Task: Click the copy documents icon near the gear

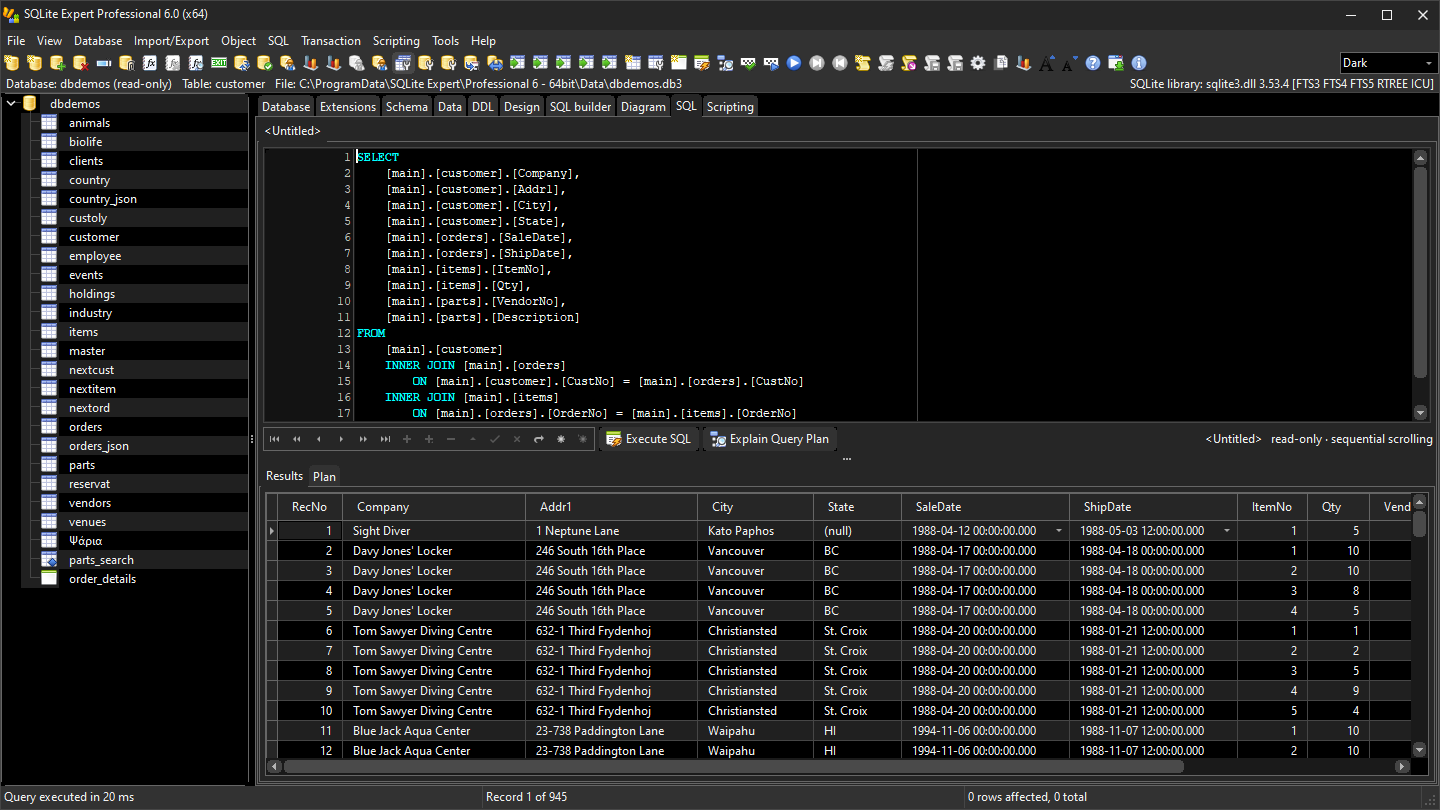Action: coord(1001,63)
